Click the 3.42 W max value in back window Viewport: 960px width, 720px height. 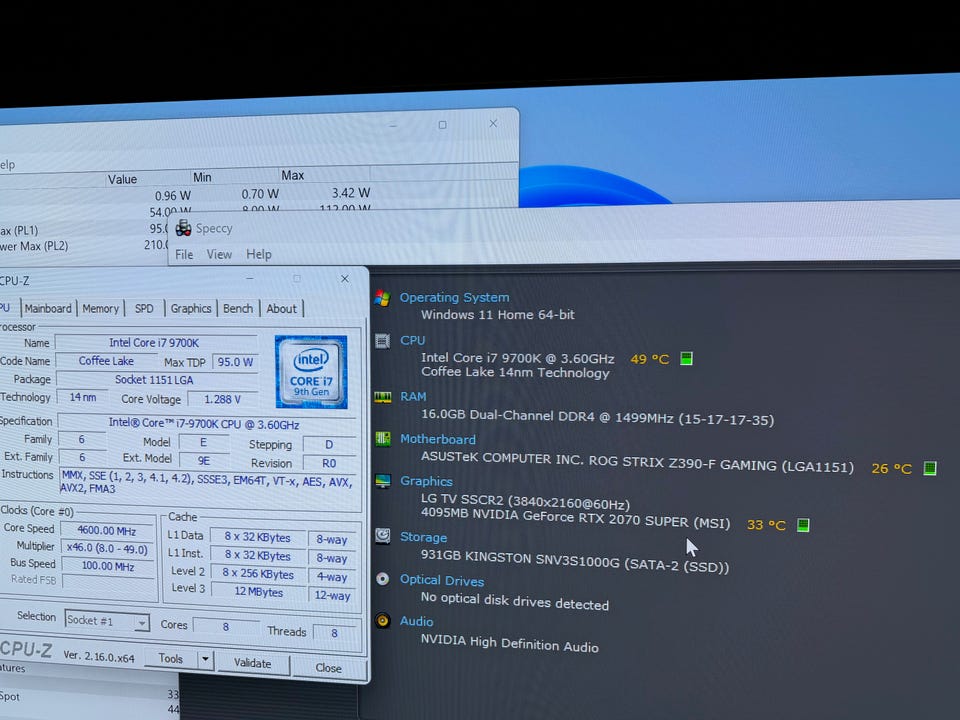(351, 193)
